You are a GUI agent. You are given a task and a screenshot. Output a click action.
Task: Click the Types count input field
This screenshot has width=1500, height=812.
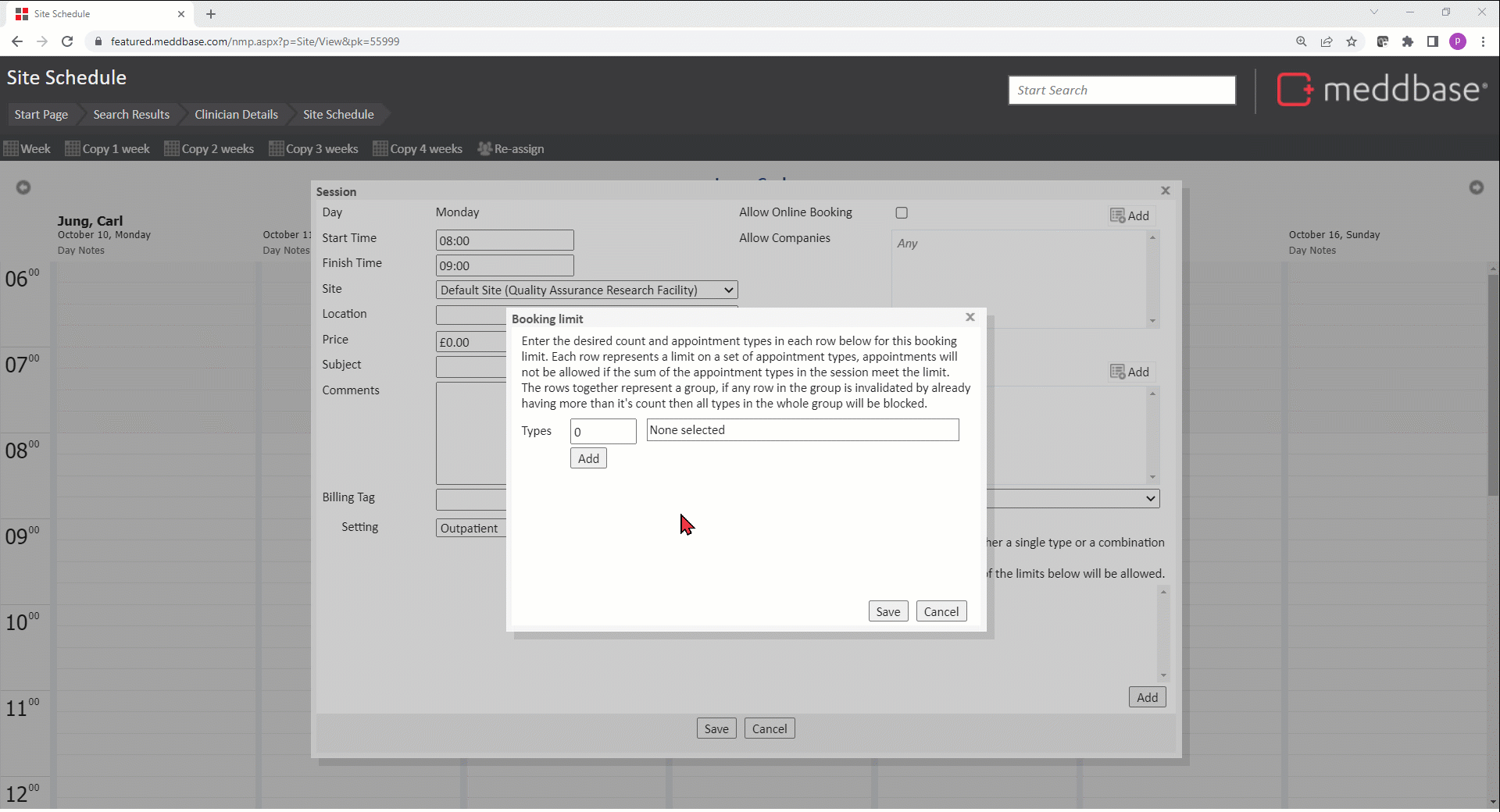tap(602, 432)
